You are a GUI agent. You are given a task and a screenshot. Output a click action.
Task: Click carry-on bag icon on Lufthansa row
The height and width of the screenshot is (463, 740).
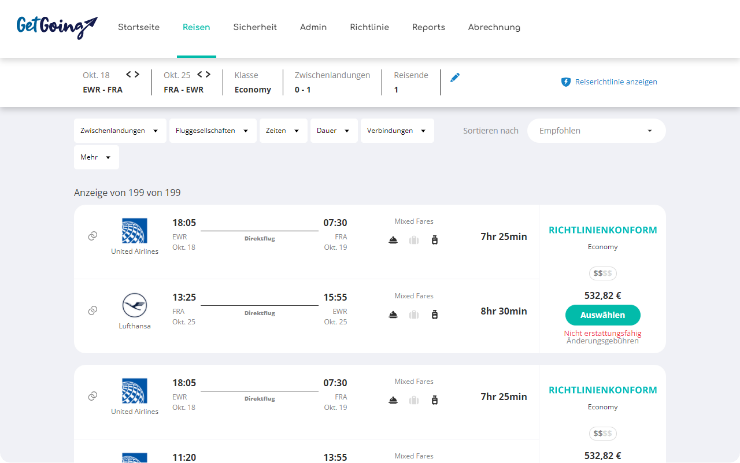point(435,315)
